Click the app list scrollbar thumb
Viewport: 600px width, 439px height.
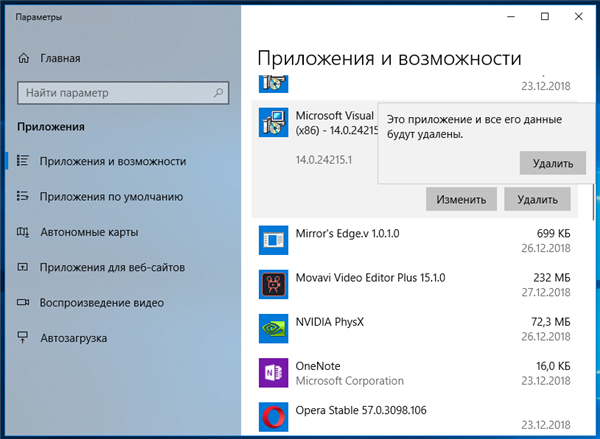593,203
